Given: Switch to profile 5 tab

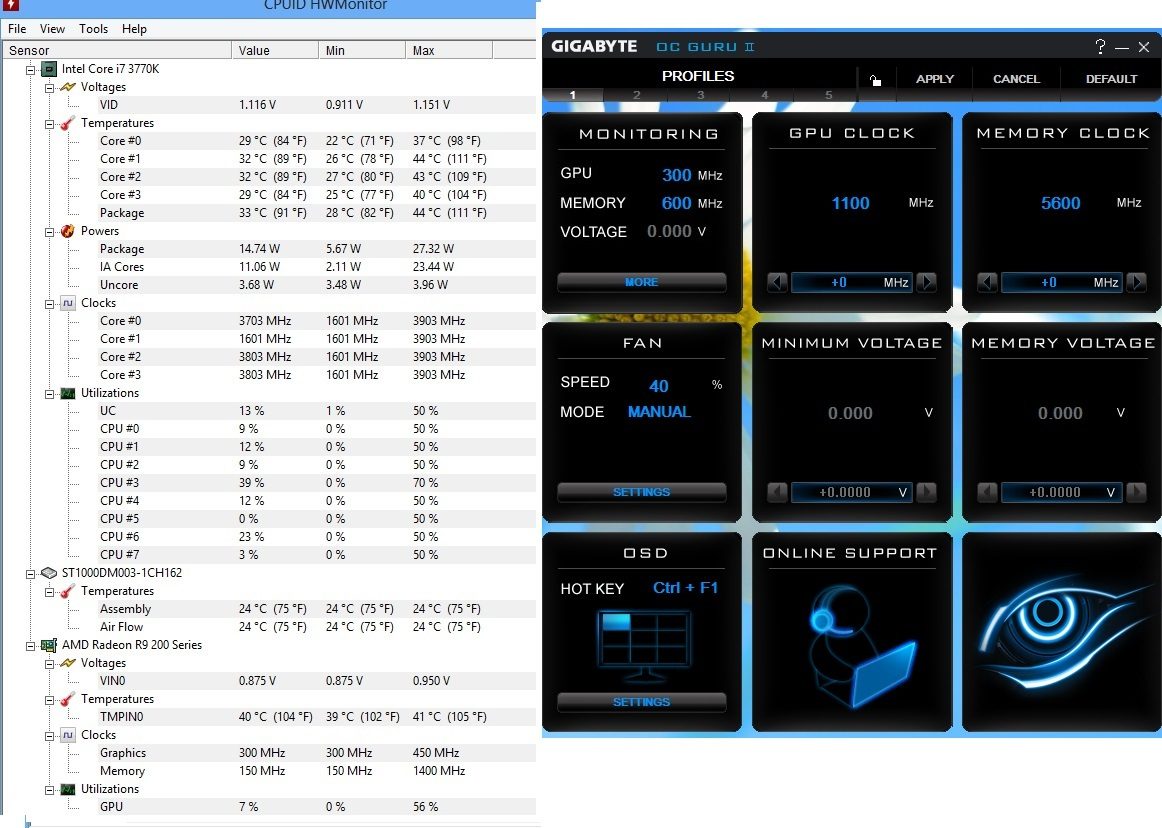Looking at the screenshot, I should 829,95.
